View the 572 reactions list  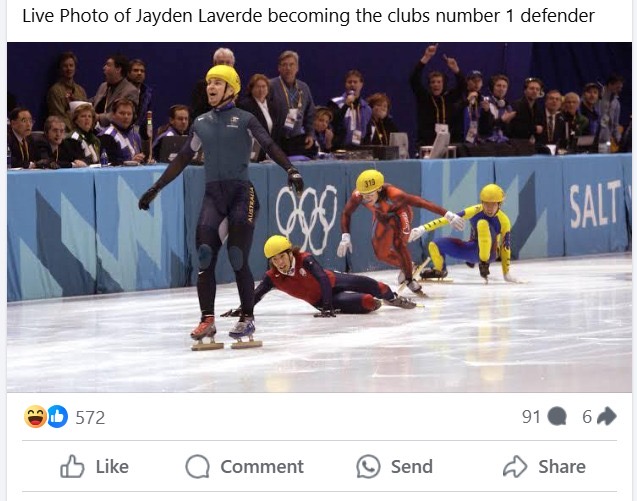point(90,418)
